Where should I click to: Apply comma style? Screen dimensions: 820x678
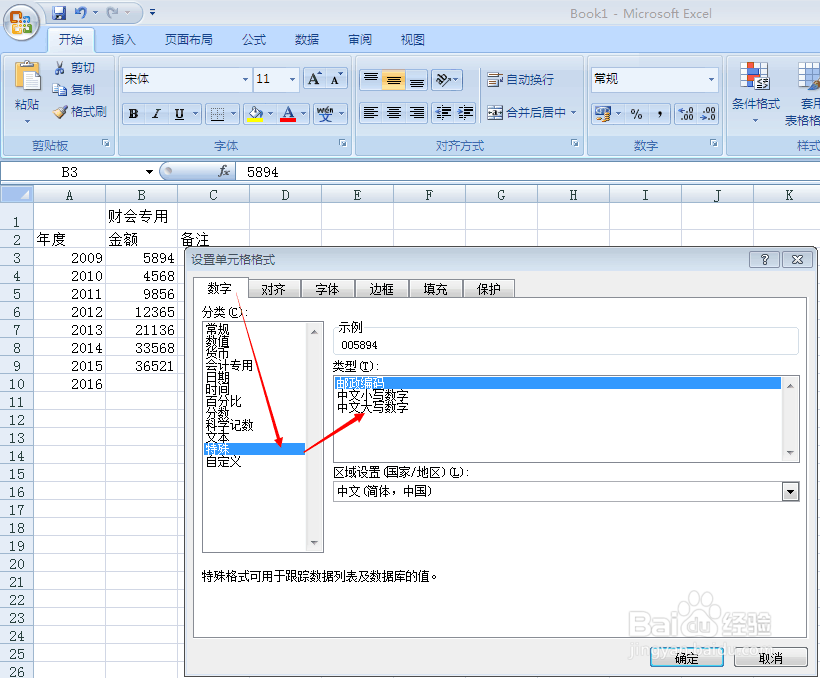[660, 114]
